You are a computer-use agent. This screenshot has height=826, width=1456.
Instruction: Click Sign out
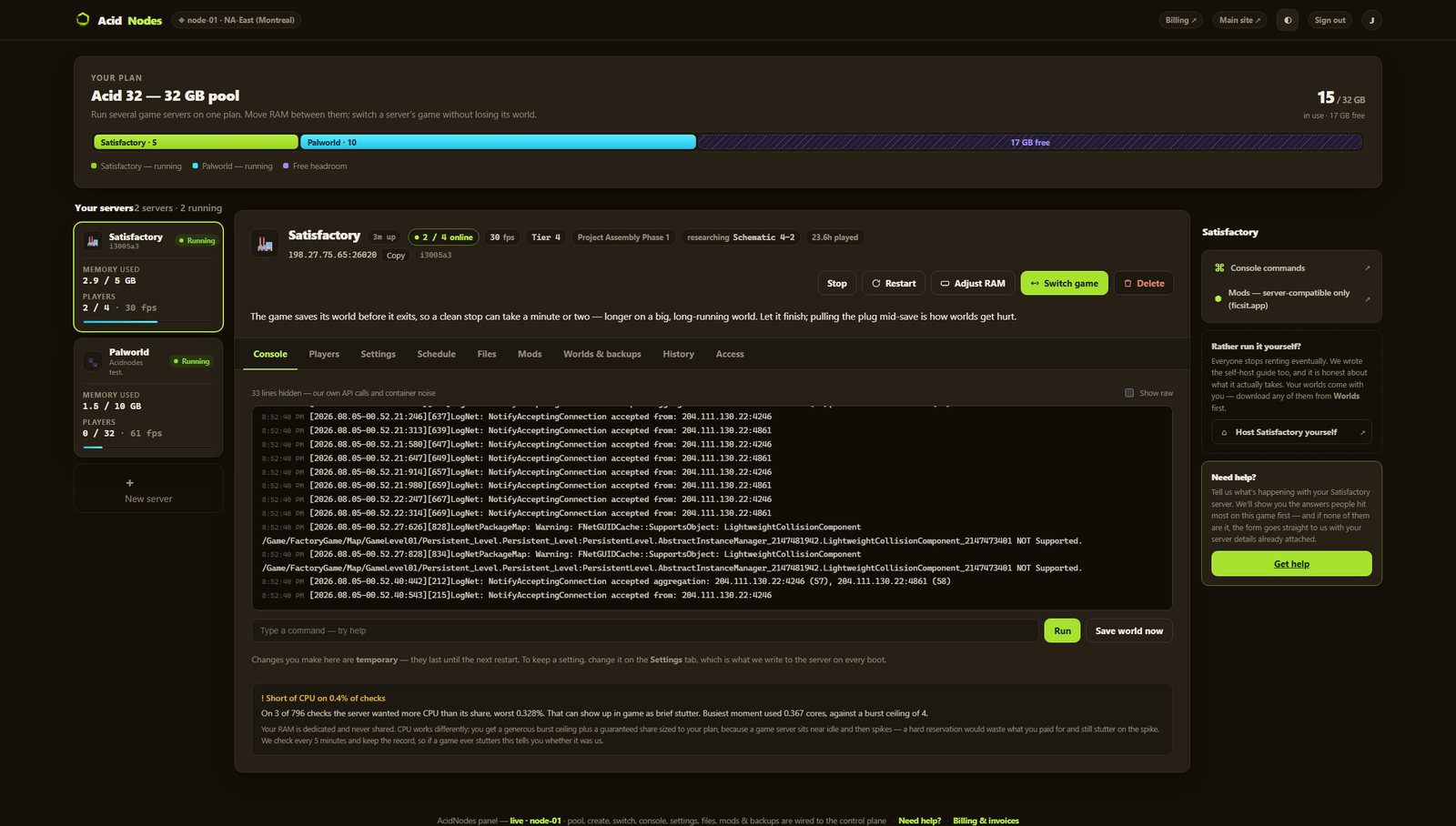click(x=1330, y=20)
